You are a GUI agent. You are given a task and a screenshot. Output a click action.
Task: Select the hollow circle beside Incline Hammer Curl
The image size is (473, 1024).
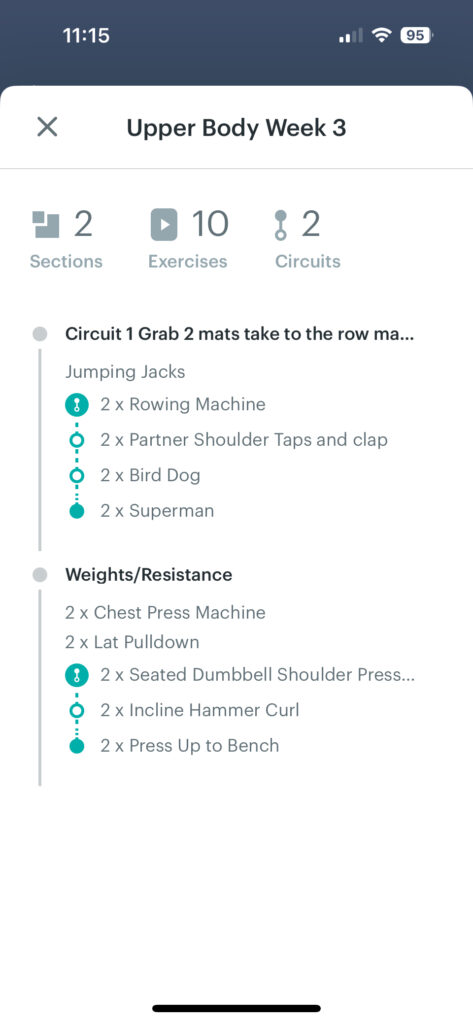(76, 711)
